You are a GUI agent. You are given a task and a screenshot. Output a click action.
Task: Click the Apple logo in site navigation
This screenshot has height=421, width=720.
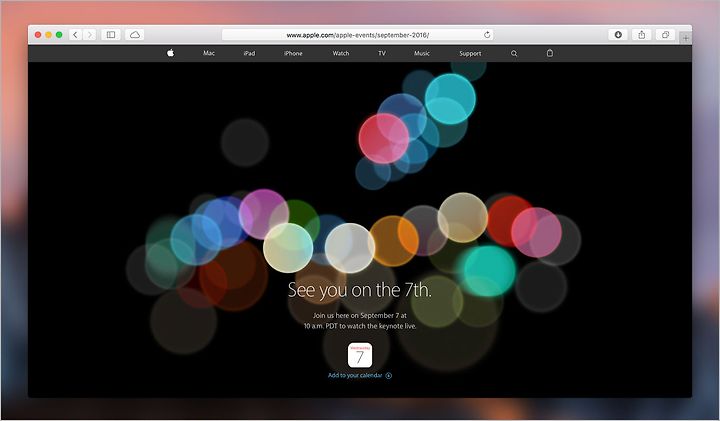tap(170, 53)
